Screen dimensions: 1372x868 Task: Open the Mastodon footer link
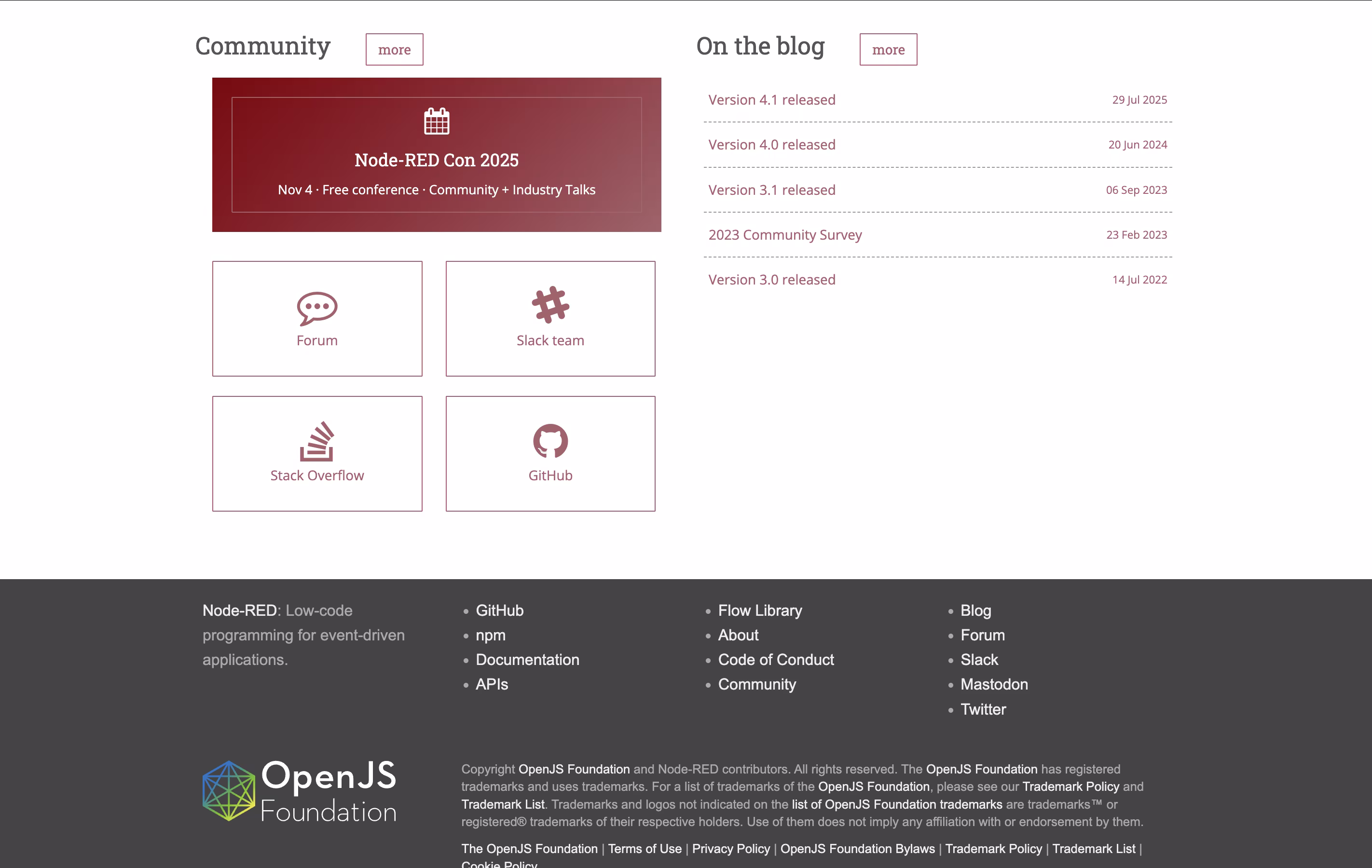click(x=994, y=684)
